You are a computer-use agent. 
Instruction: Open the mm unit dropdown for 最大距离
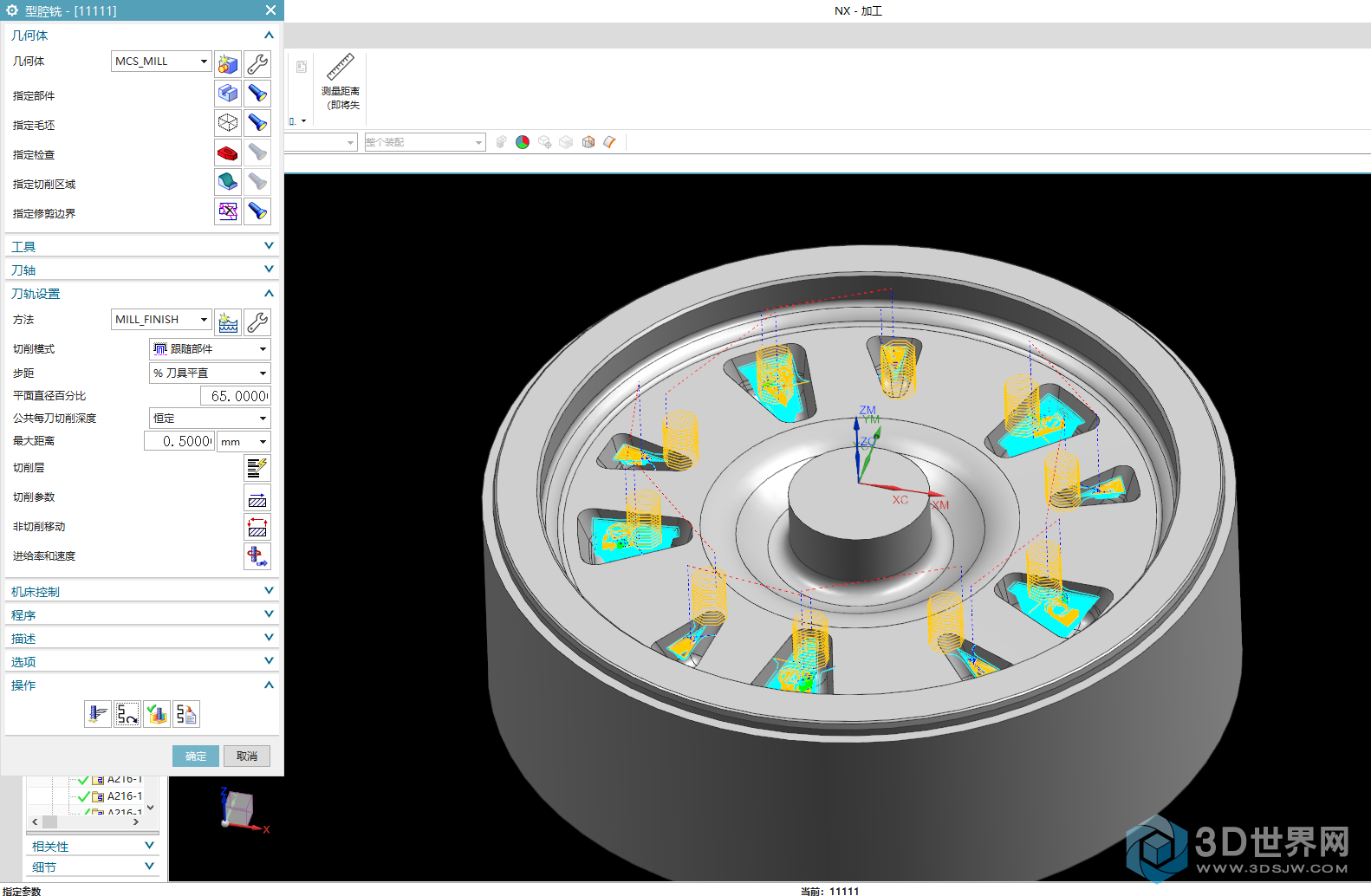244,442
